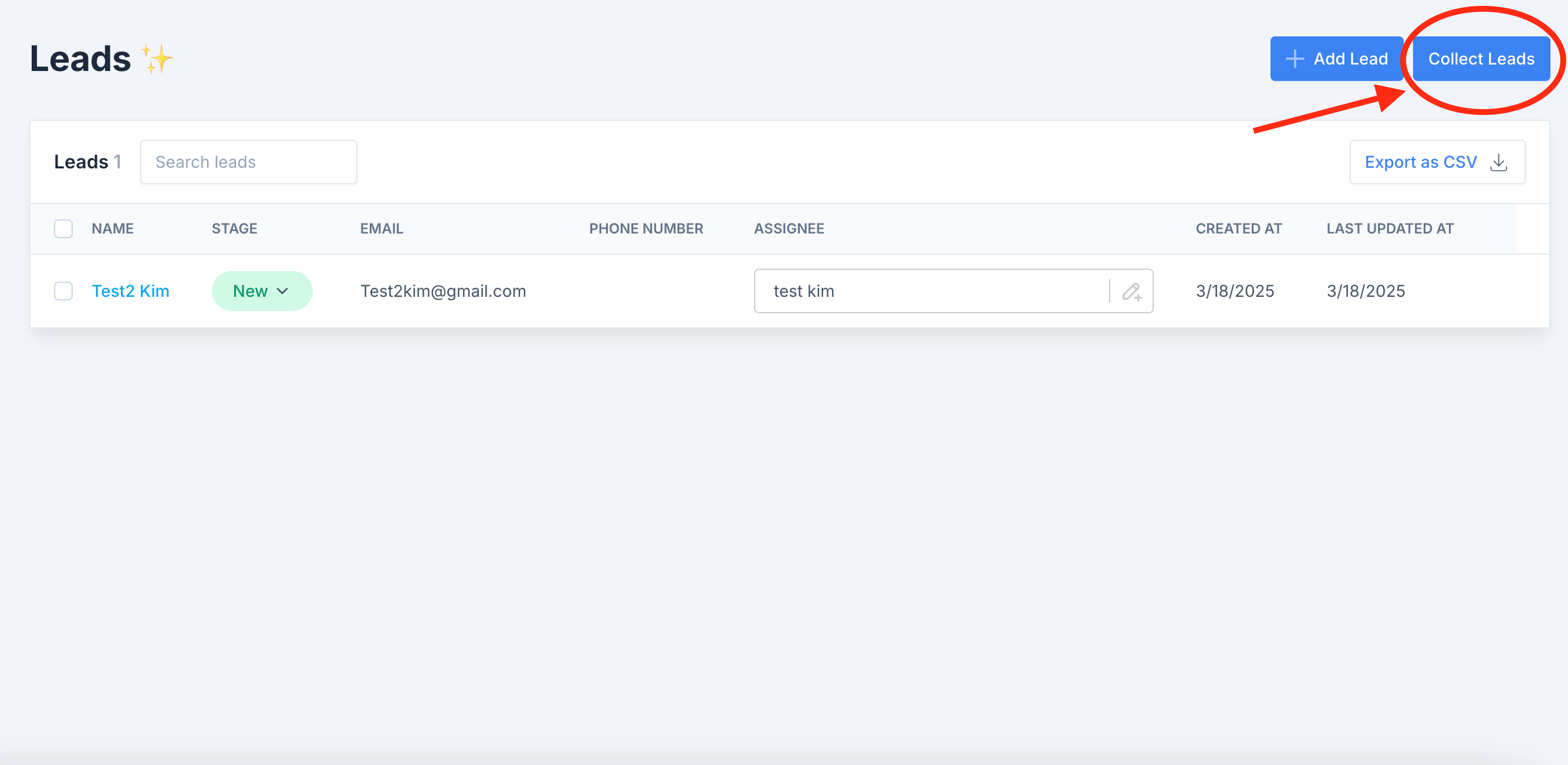Expand the New stage dropdown
This screenshot has height=765, width=1568.
(262, 291)
